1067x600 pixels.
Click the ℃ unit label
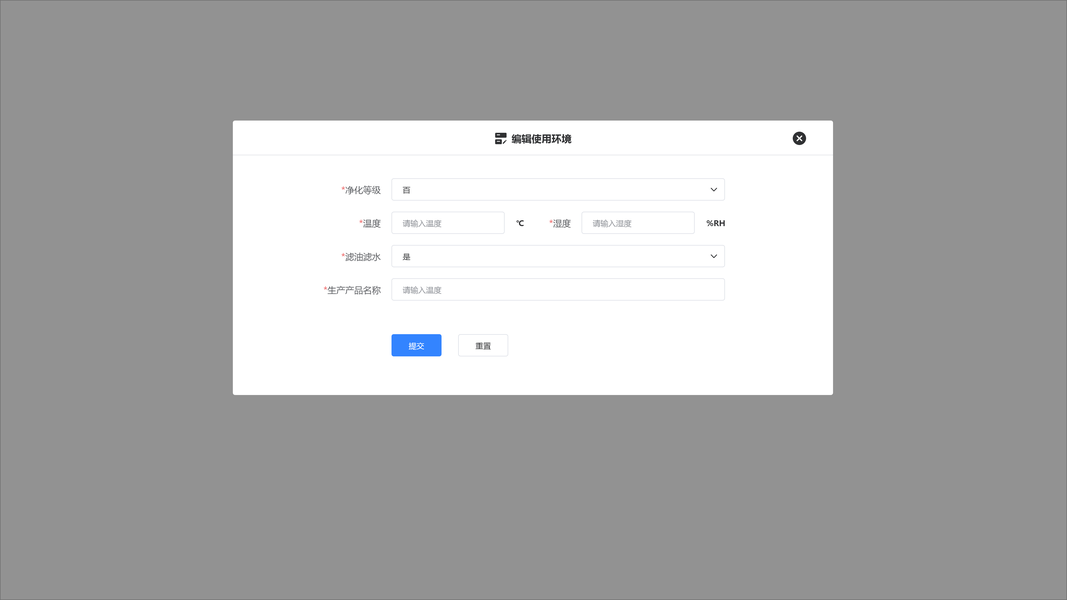520,223
